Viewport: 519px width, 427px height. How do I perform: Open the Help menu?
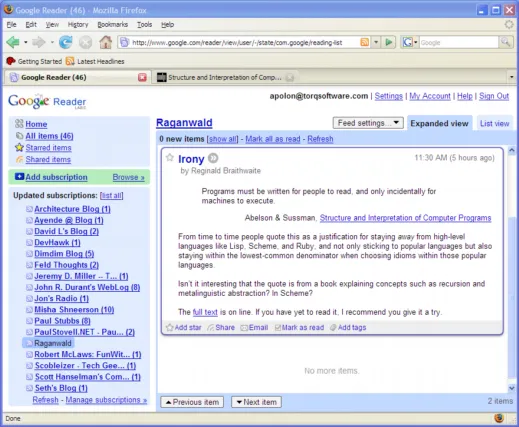click(x=167, y=25)
